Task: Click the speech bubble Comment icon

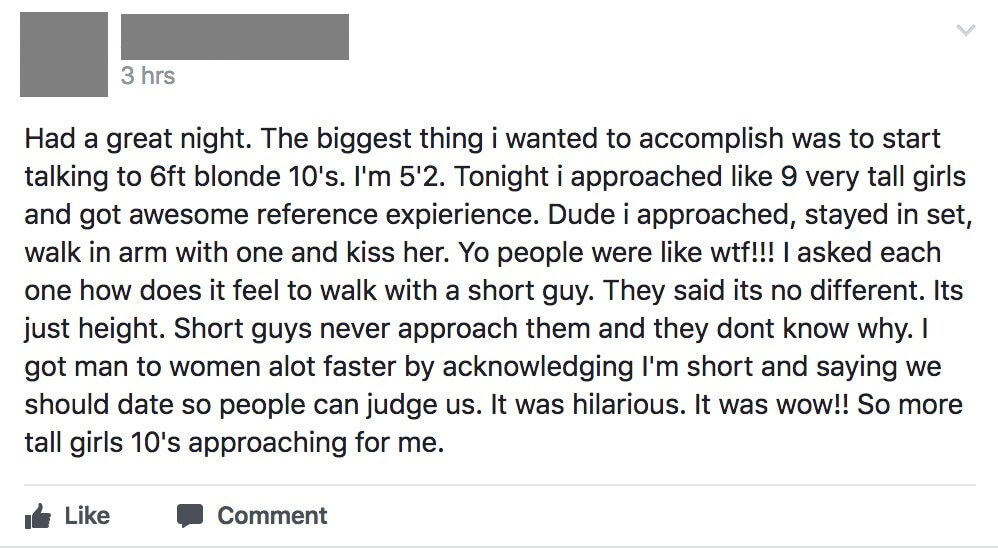Action: pos(190,516)
